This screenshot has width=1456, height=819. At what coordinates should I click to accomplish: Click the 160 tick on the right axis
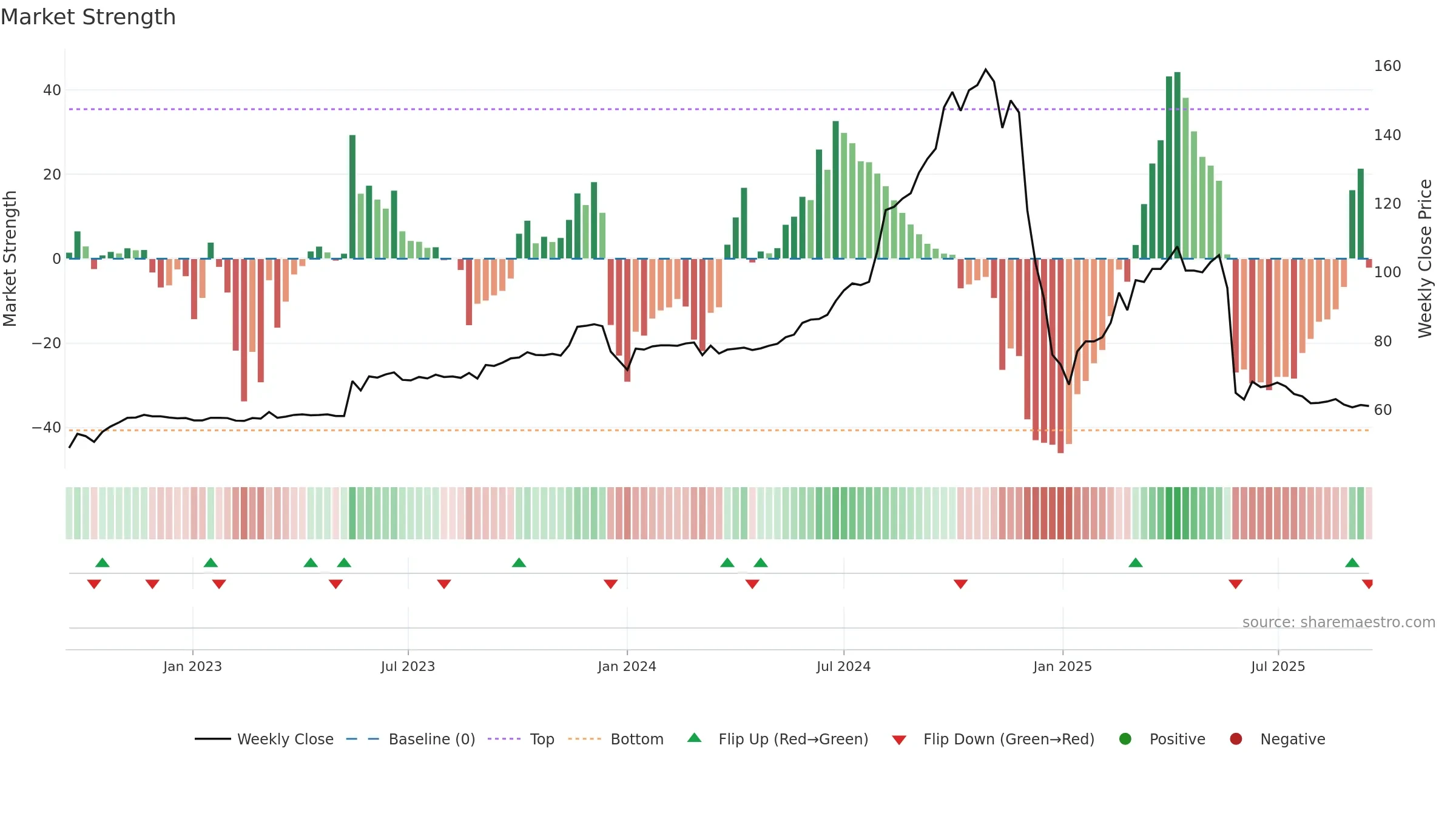tap(1387, 66)
